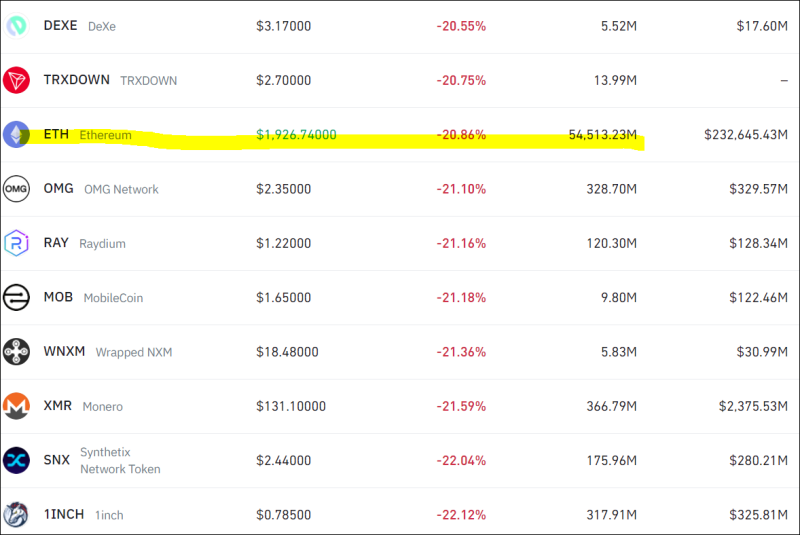This screenshot has width=800, height=535.
Task: Click the Raydium hexagon logo icon
Action: click(x=16, y=243)
